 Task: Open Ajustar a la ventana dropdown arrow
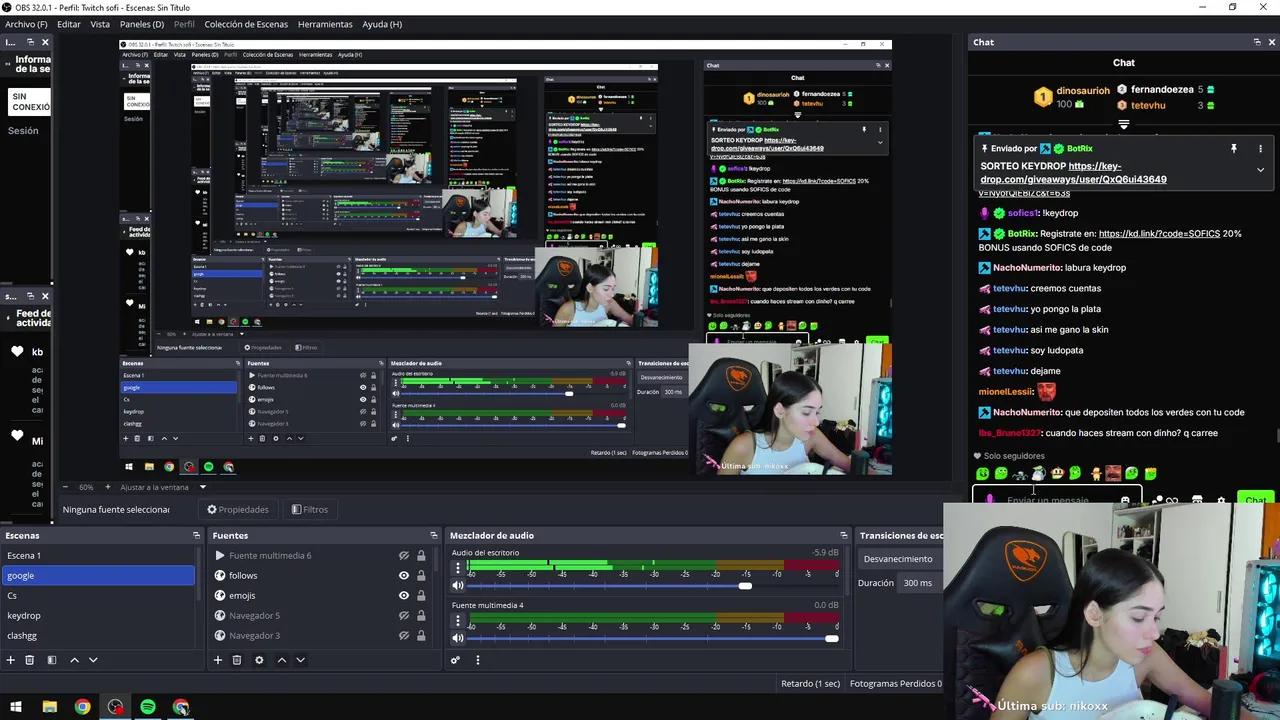pos(202,487)
